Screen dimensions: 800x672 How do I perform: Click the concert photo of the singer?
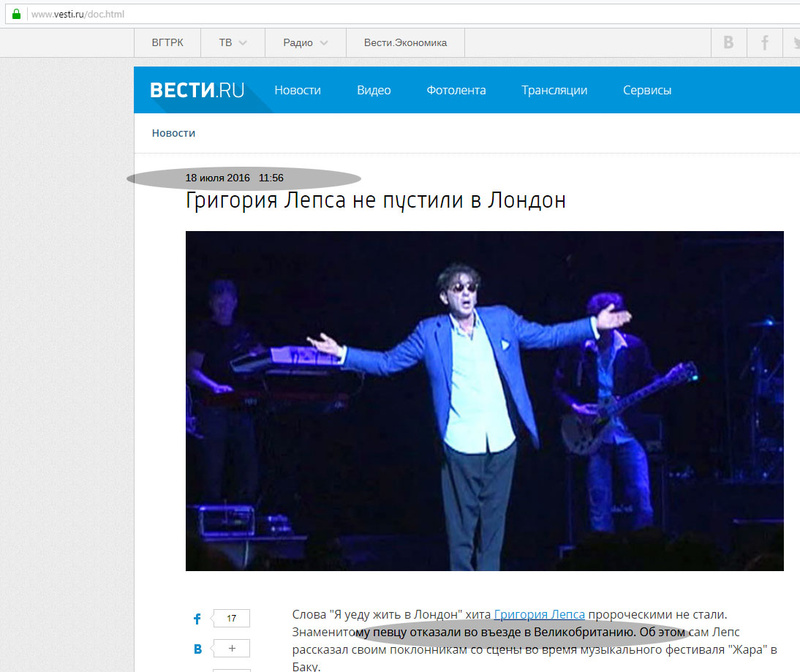[x=484, y=400]
